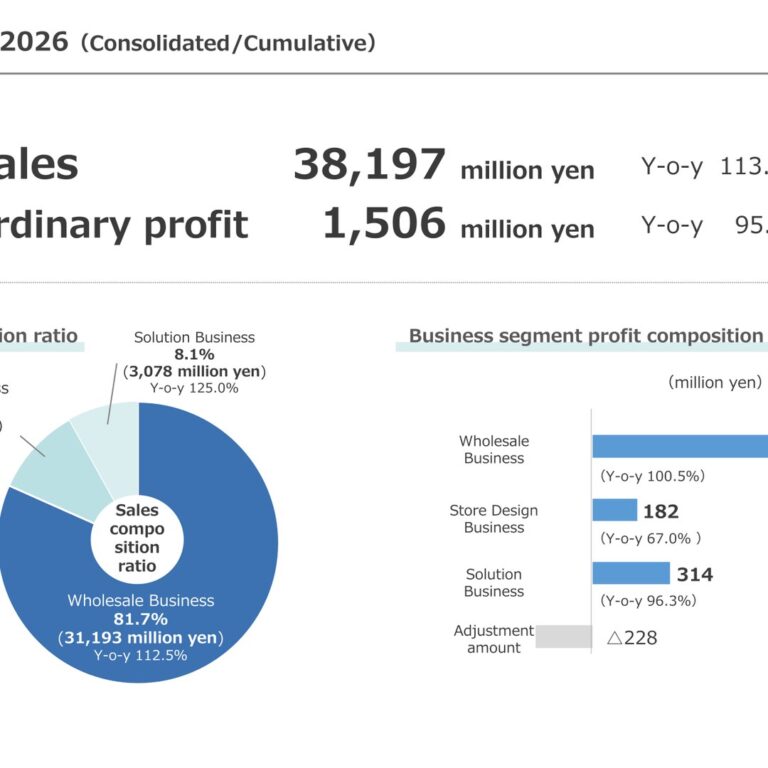
Task: Click '(Y-o-y 100.5%)' under Wholesale bar
Action: [x=652, y=476]
